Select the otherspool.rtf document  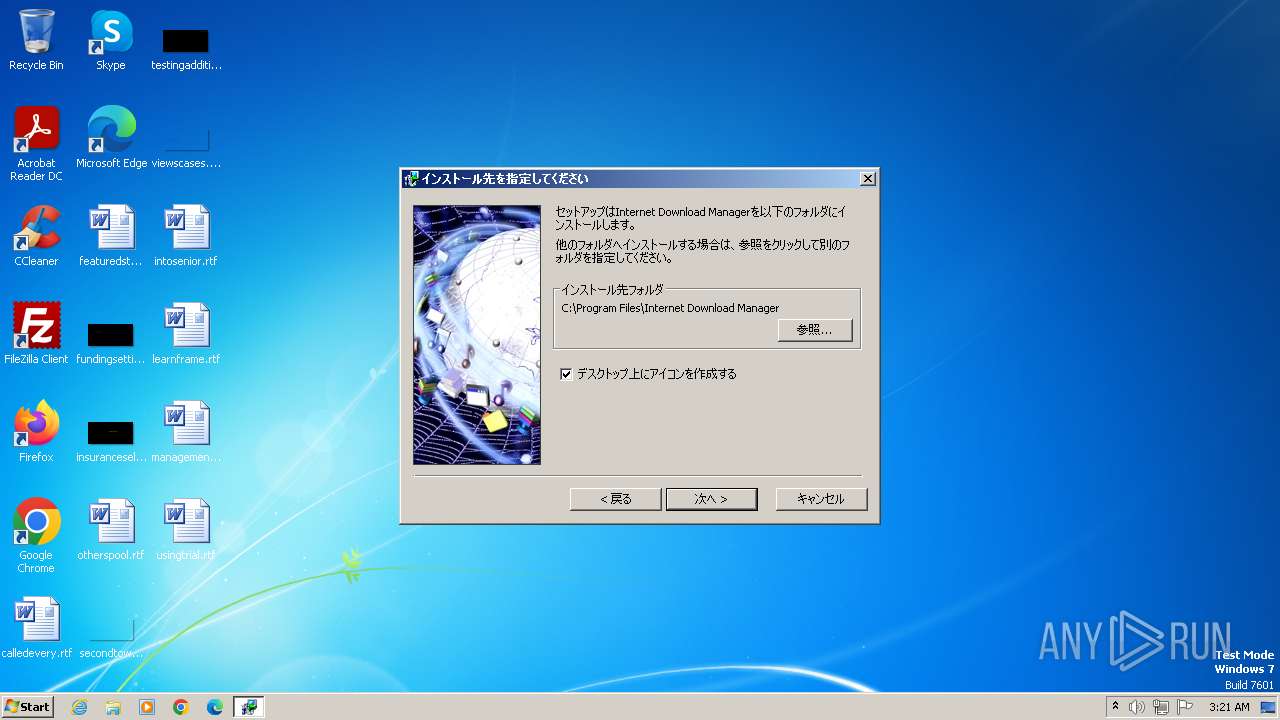click(111, 530)
